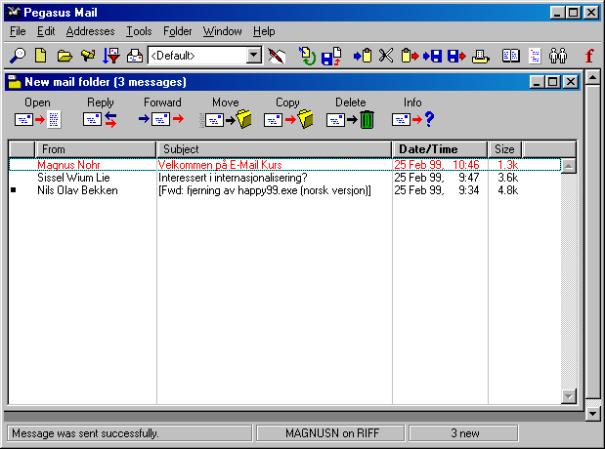This screenshot has height=449, width=605.
Task: Click the main window scroll up arrow
Action: coord(593,77)
